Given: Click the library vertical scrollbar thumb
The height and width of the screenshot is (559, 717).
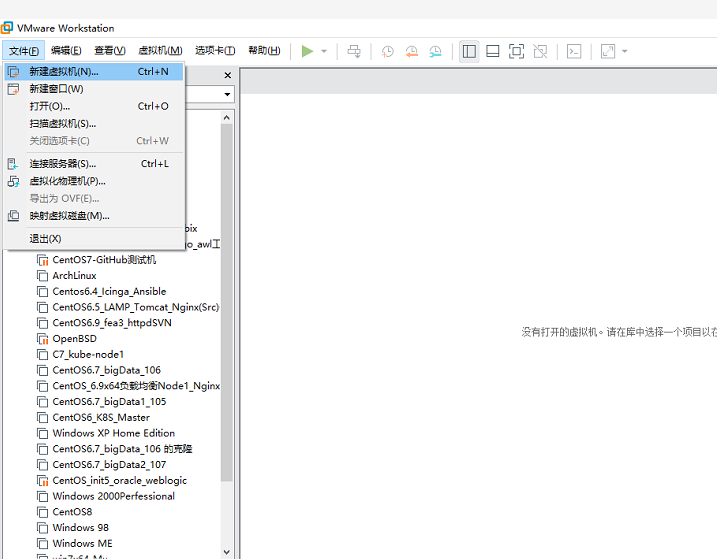Looking at the screenshot, I should (x=227, y=302).
